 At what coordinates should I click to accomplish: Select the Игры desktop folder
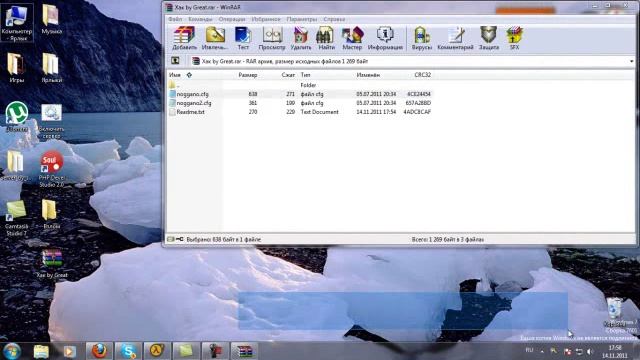pyautogui.click(x=16, y=68)
